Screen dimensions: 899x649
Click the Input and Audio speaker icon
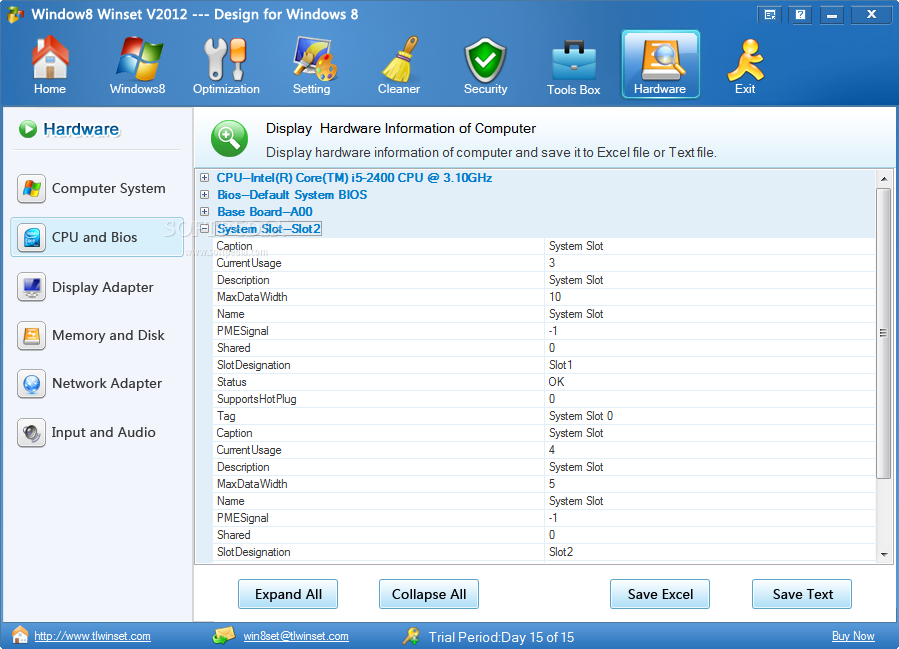tap(32, 432)
